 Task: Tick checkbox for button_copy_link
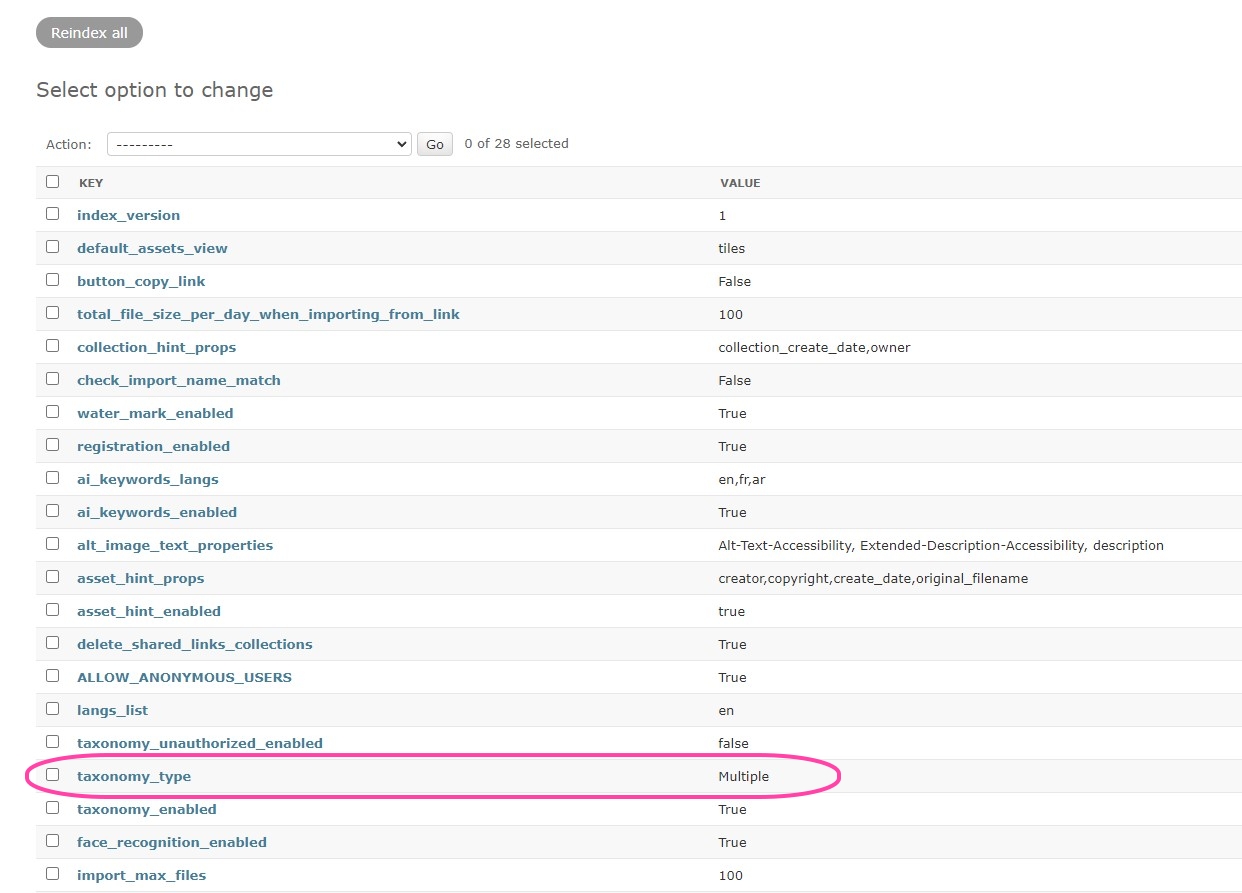52,280
